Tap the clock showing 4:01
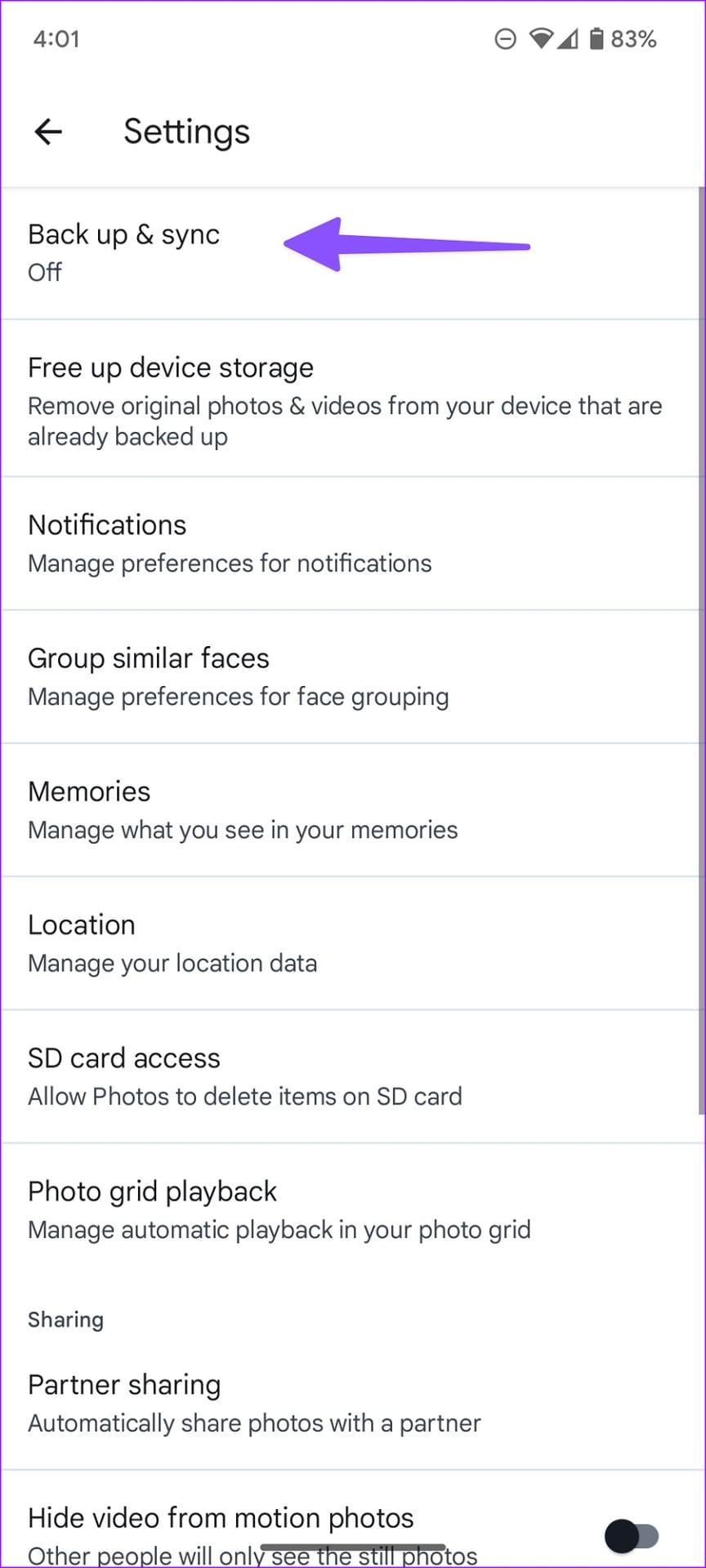Image resolution: width=706 pixels, height=1568 pixels. (56, 39)
